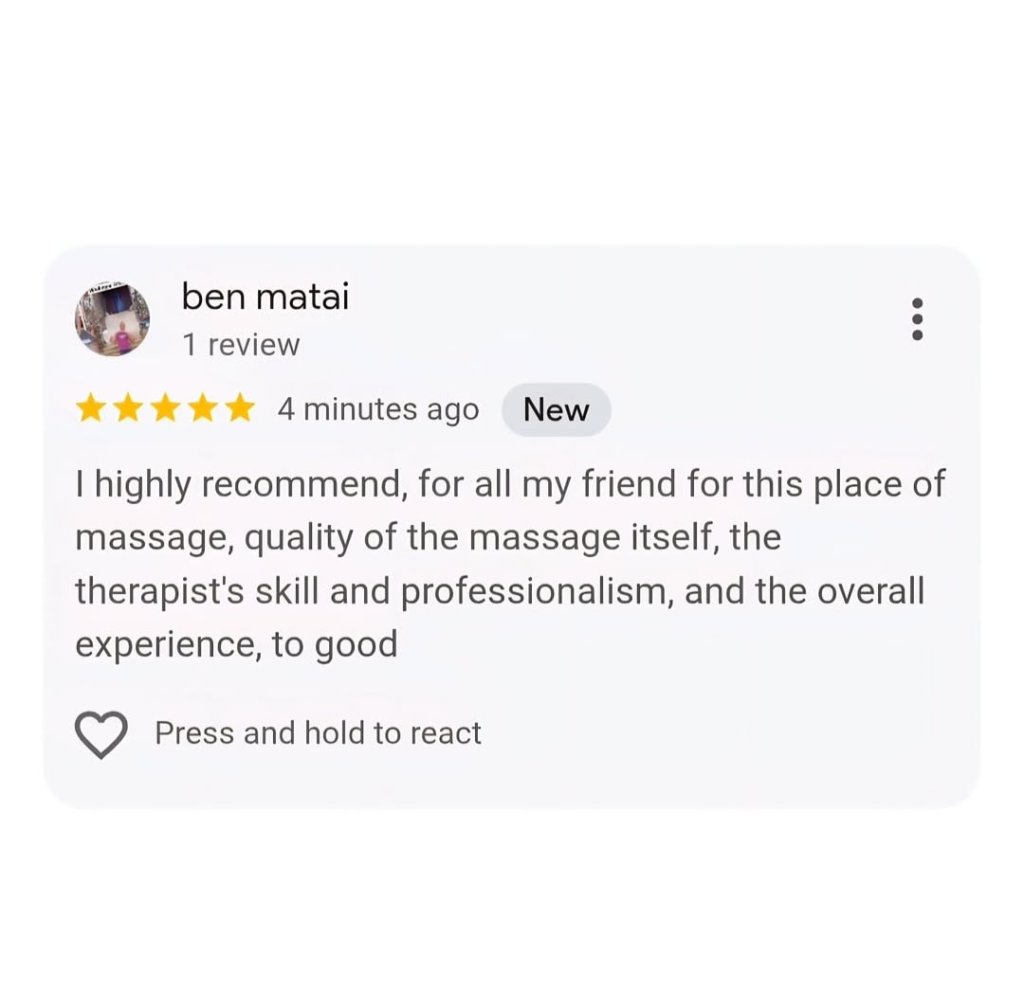Click the "New" badge
This screenshot has width=1024, height=992.
tap(556, 410)
